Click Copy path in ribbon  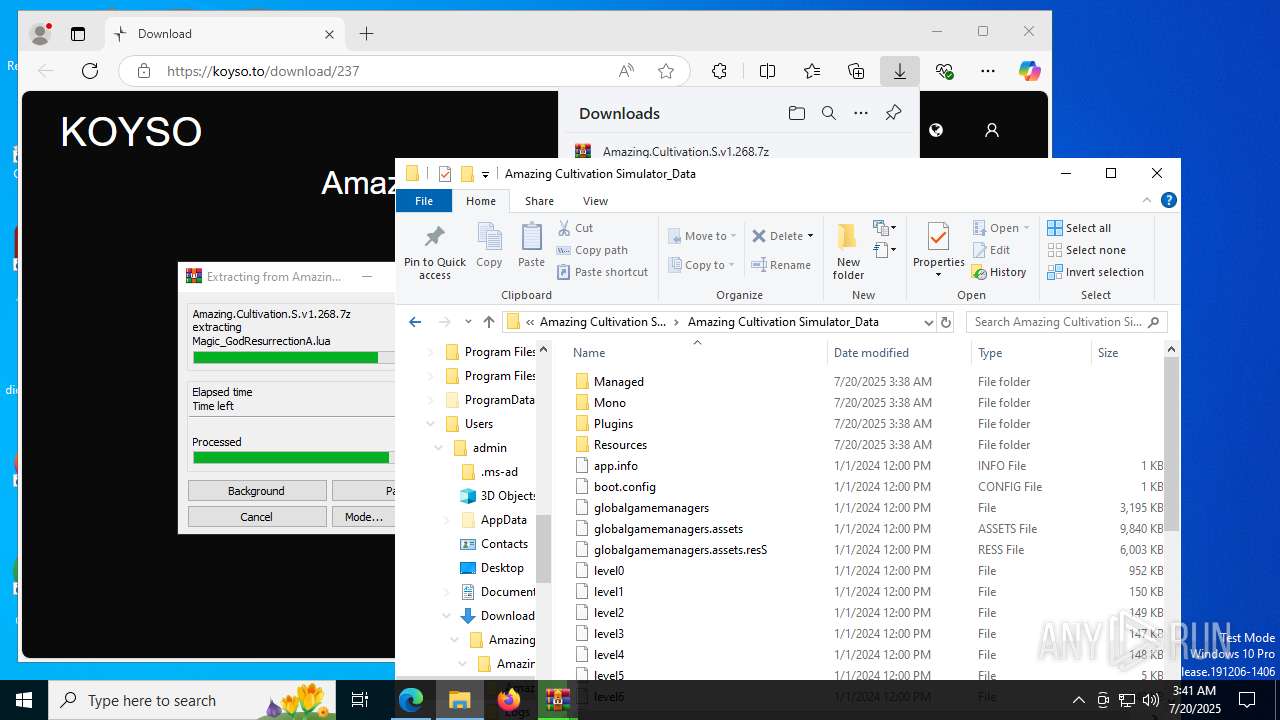[592, 250]
